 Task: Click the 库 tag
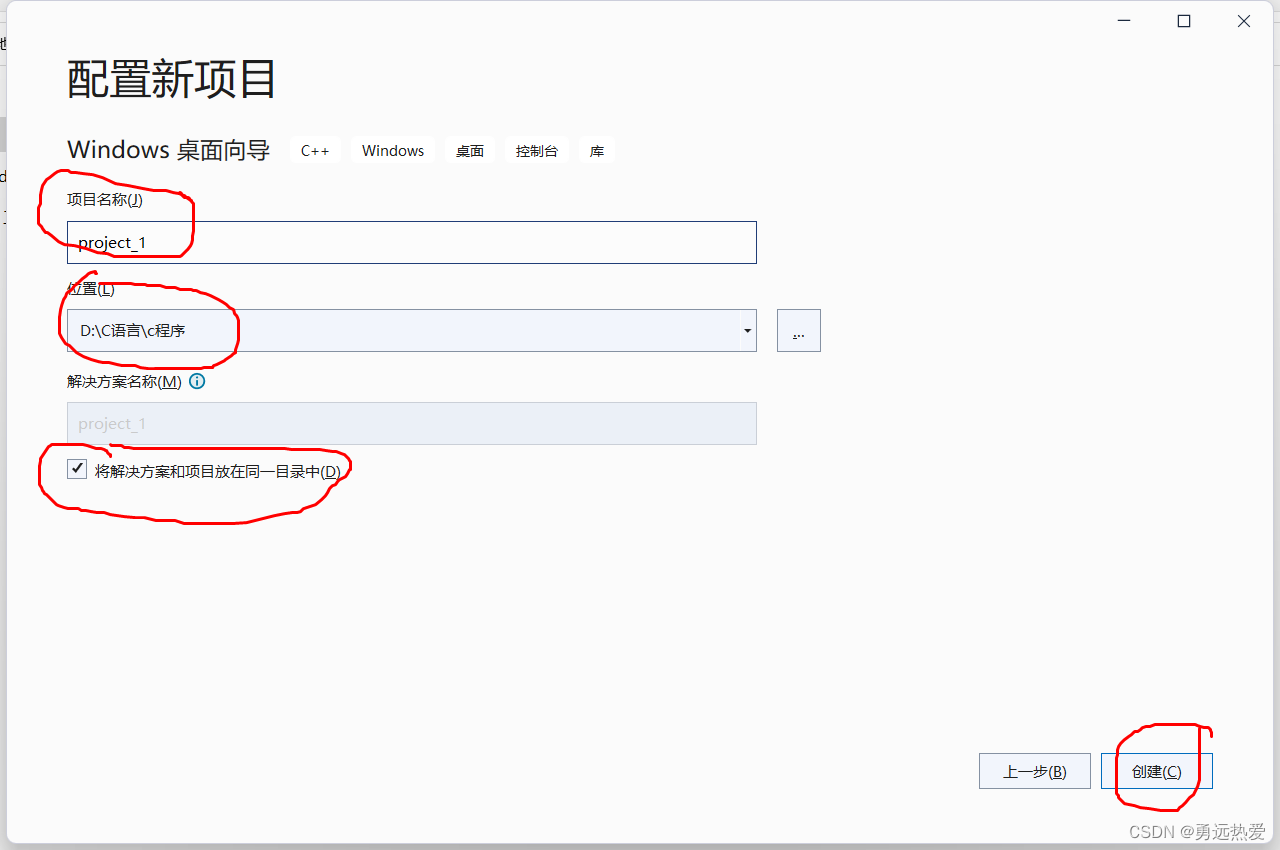(x=597, y=151)
